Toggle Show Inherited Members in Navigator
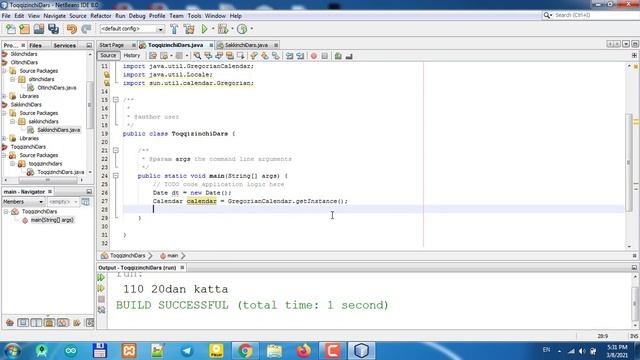Screen dimensions: 640x360 (10, 323)
